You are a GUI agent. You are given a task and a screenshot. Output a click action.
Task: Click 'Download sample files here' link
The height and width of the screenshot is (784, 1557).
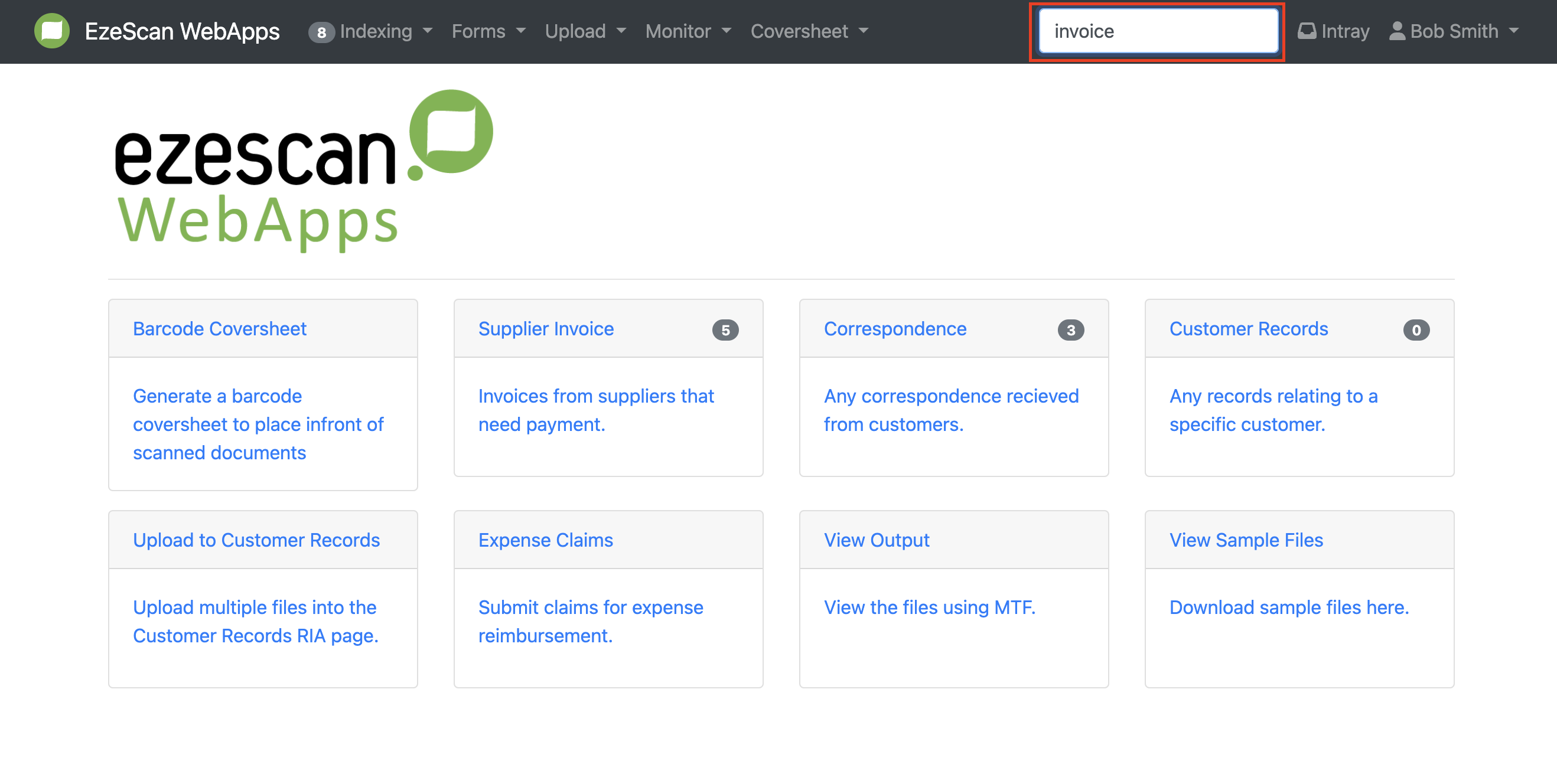coord(1288,606)
